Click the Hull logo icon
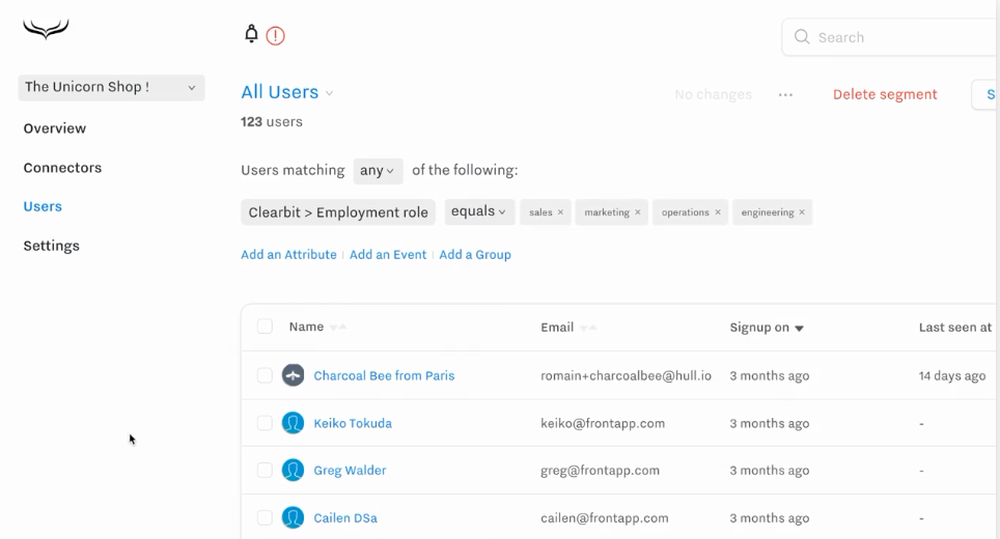 point(46,31)
